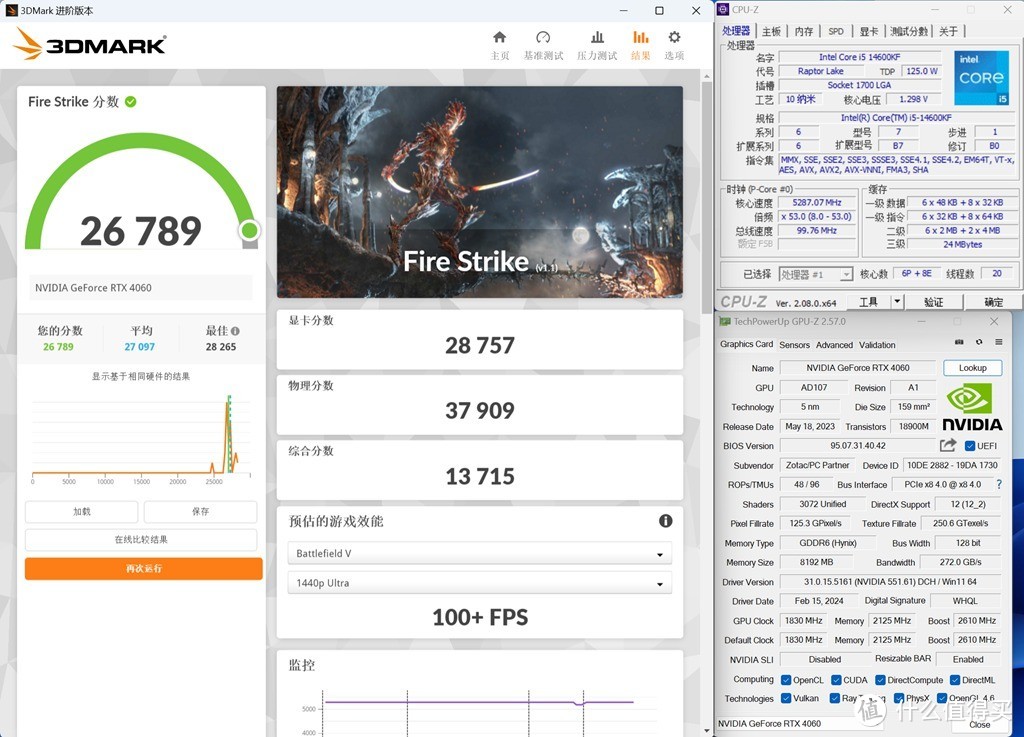1024x737 pixels.
Task: Switch to GPU-Z Validation tab
Action: (877, 345)
